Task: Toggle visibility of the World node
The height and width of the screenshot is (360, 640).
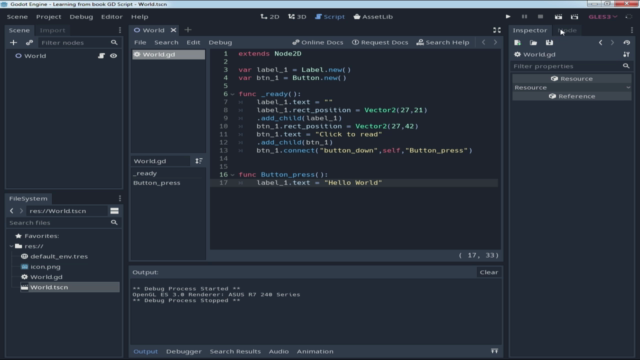Action: tap(113, 56)
